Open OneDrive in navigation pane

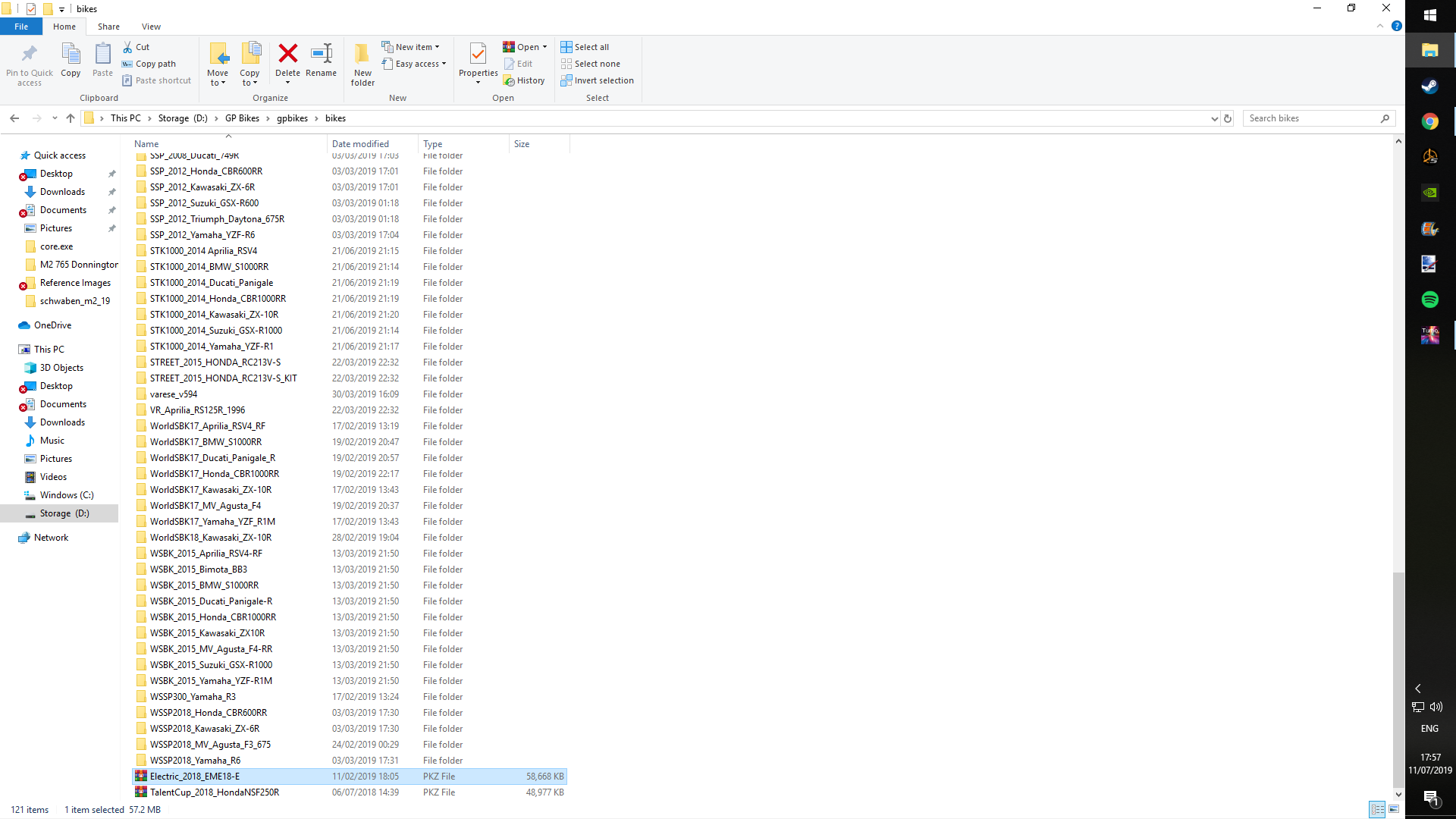pyautogui.click(x=52, y=325)
